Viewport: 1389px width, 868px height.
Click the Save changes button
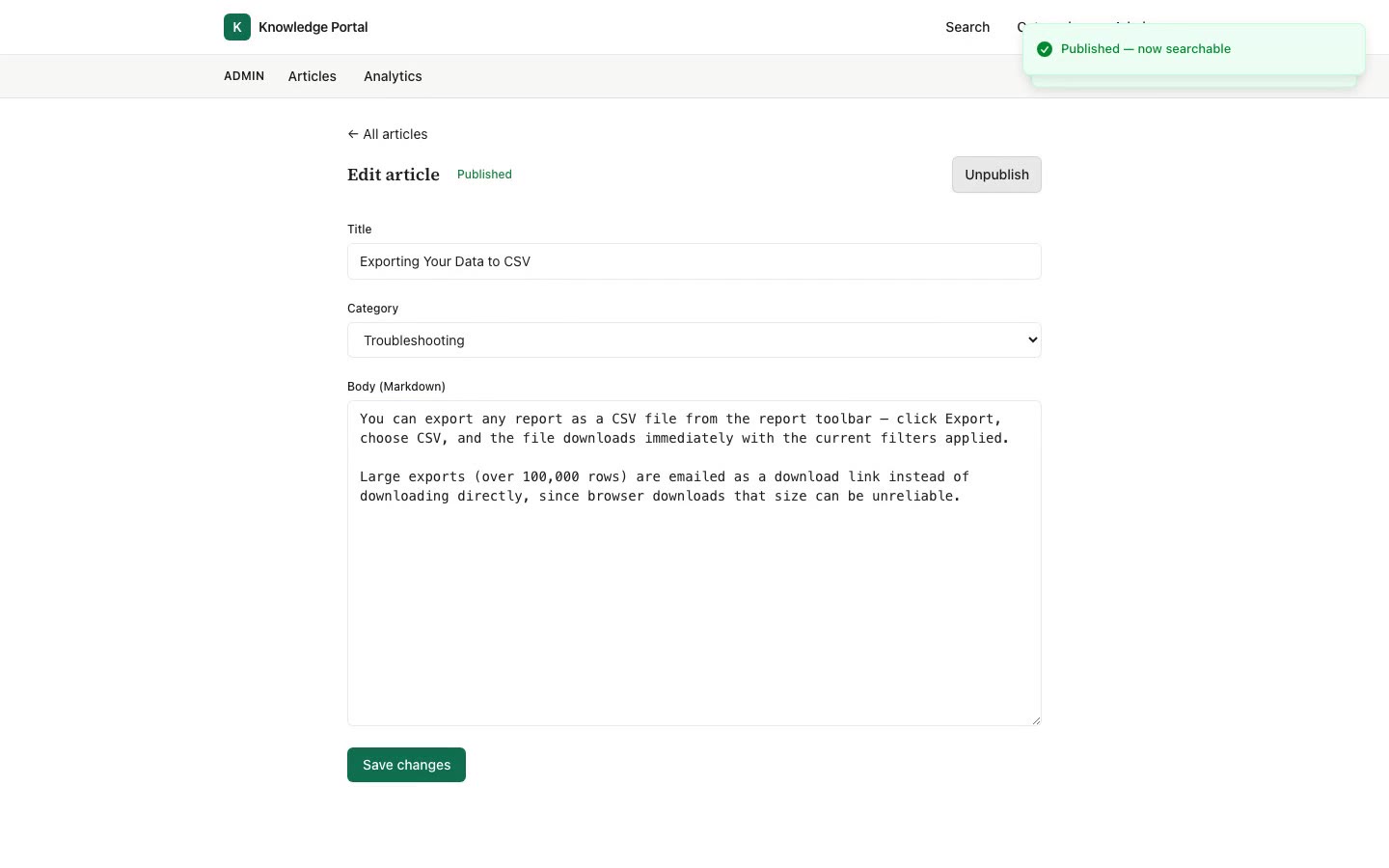[x=406, y=765]
